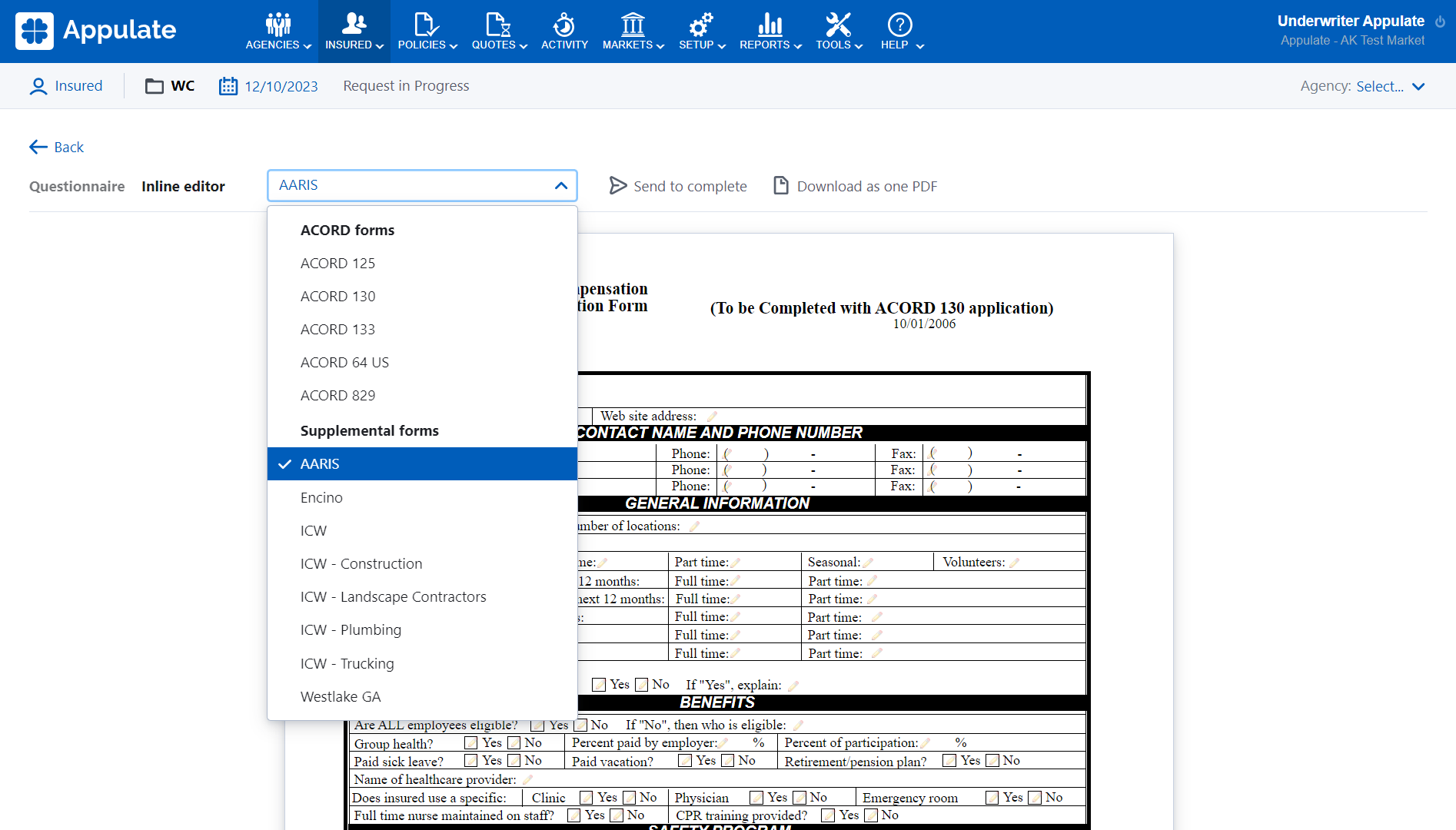The image size is (1456, 830).
Task: Click the power logout icon
Action: 1440,22
